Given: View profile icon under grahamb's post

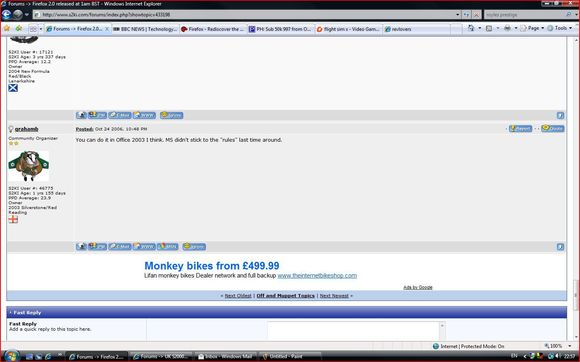Looking at the screenshot, I should 81,247.
